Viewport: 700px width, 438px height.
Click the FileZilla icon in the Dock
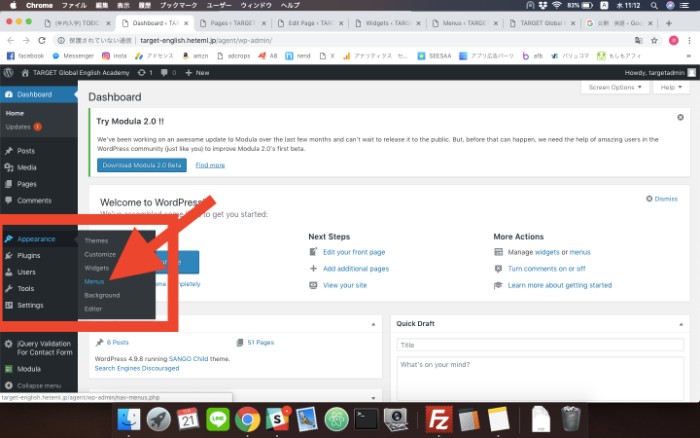click(x=439, y=418)
